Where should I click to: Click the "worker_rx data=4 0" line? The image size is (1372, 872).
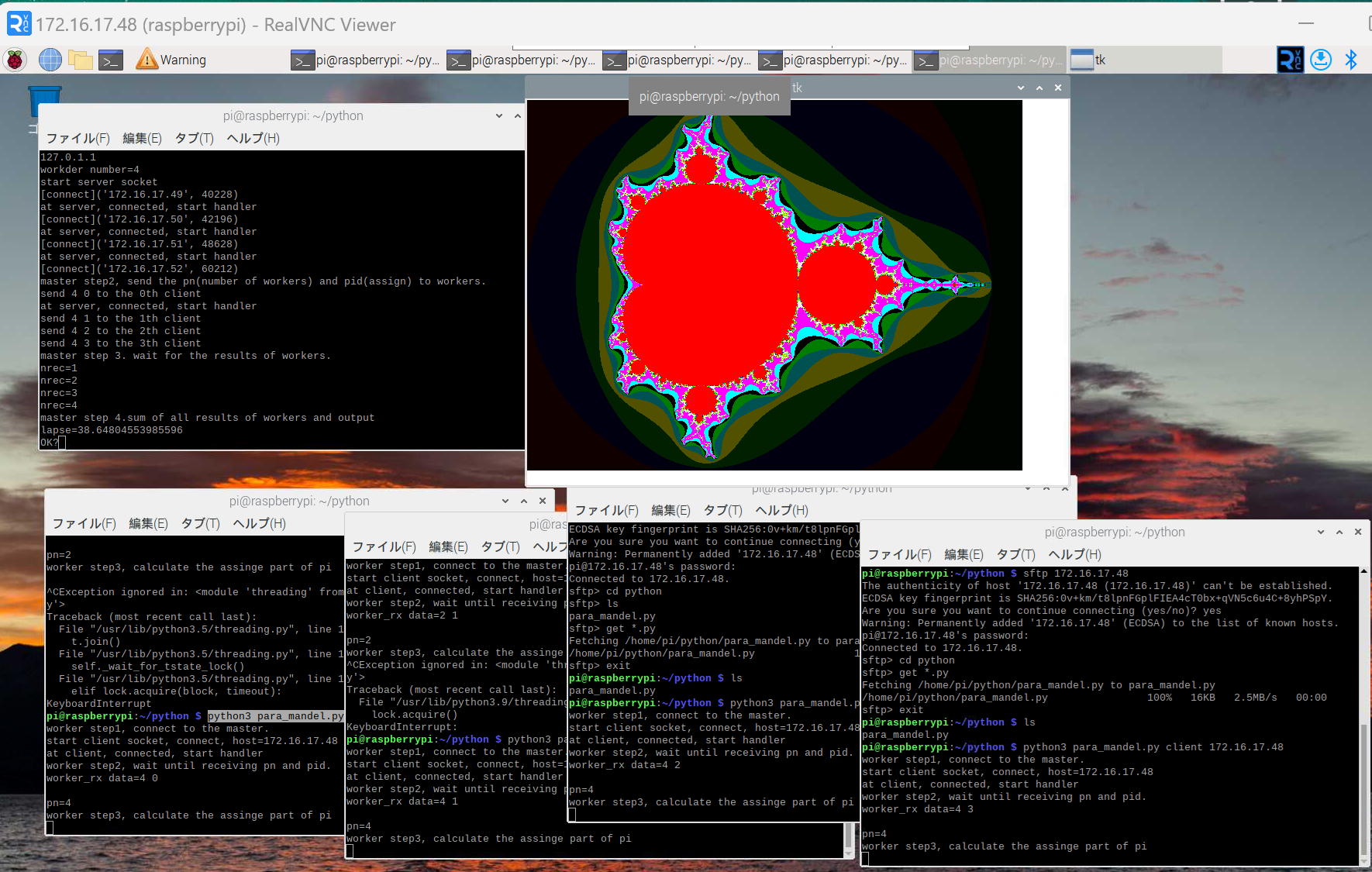click(102, 778)
